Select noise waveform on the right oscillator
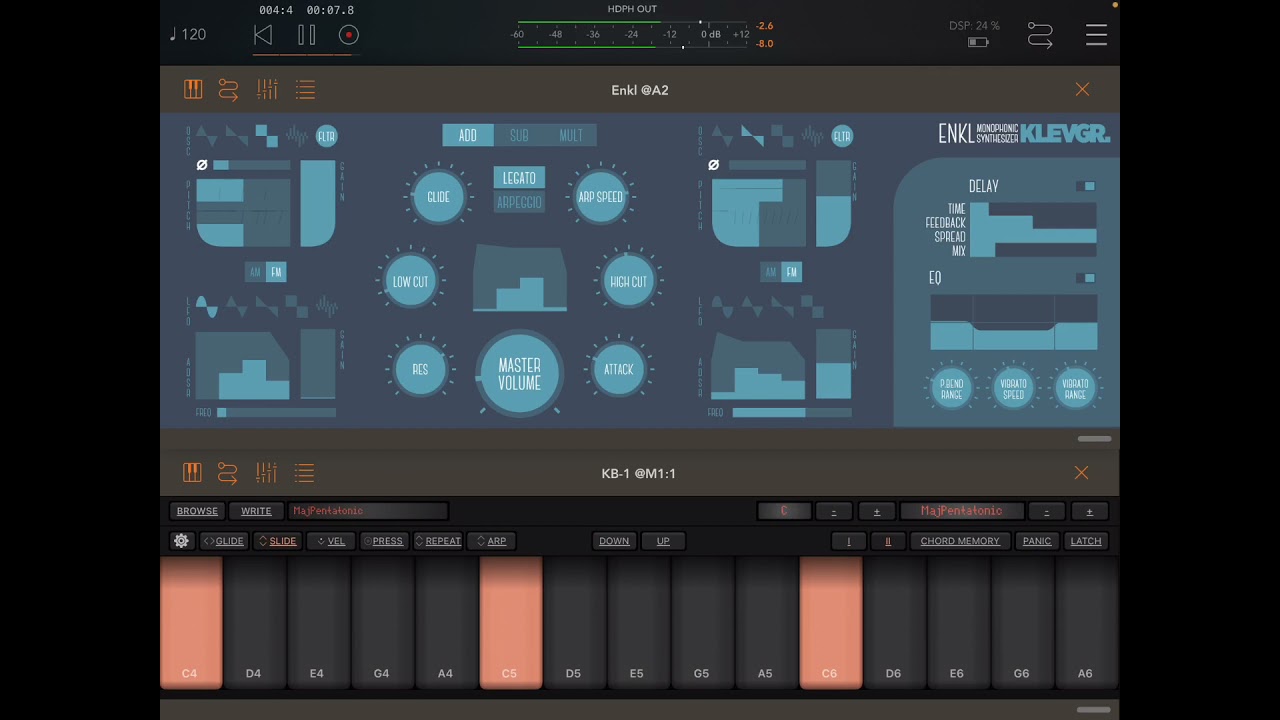The height and width of the screenshot is (720, 1280). [812, 135]
